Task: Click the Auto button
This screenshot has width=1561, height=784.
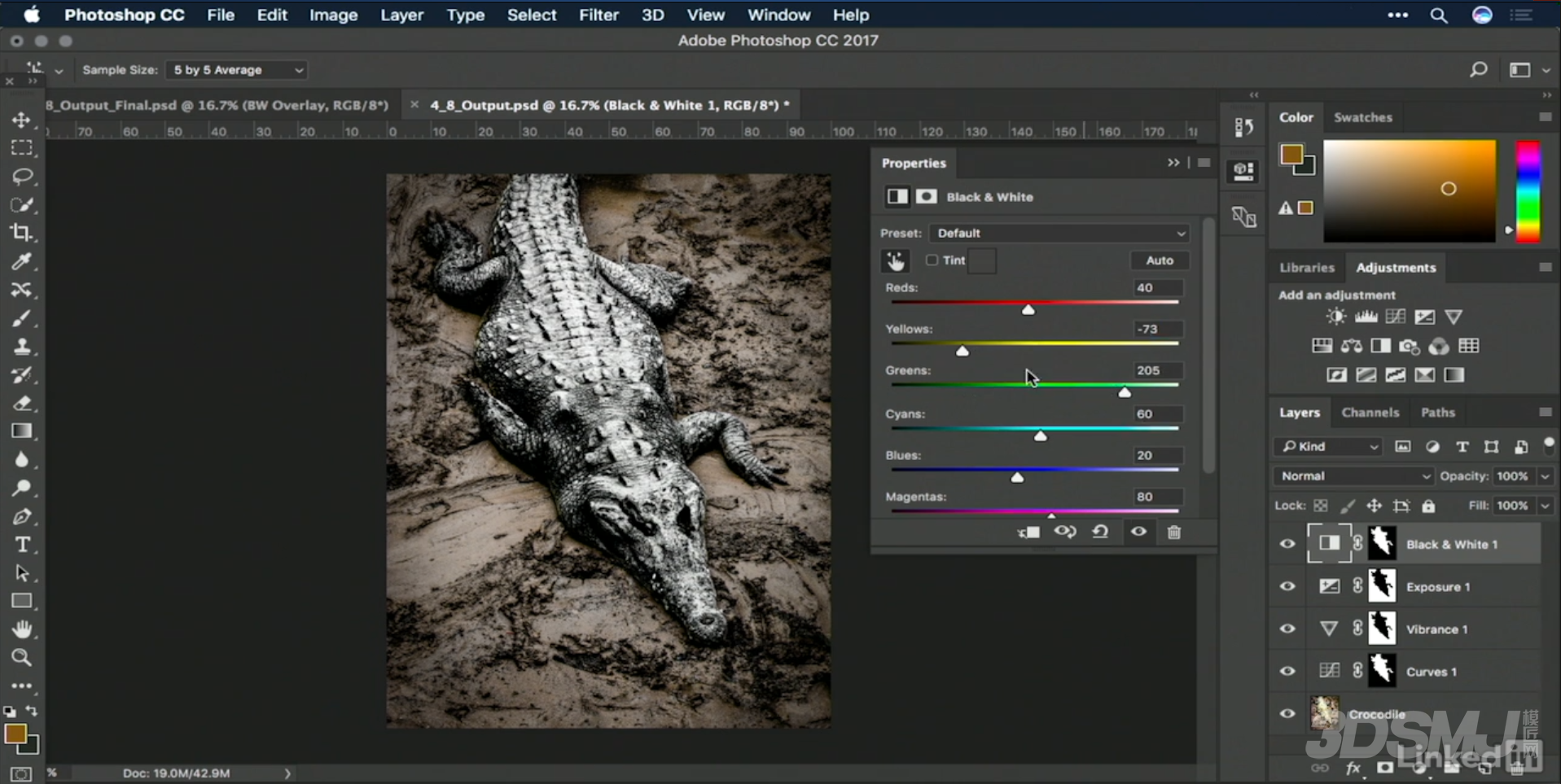Action: [x=1160, y=260]
